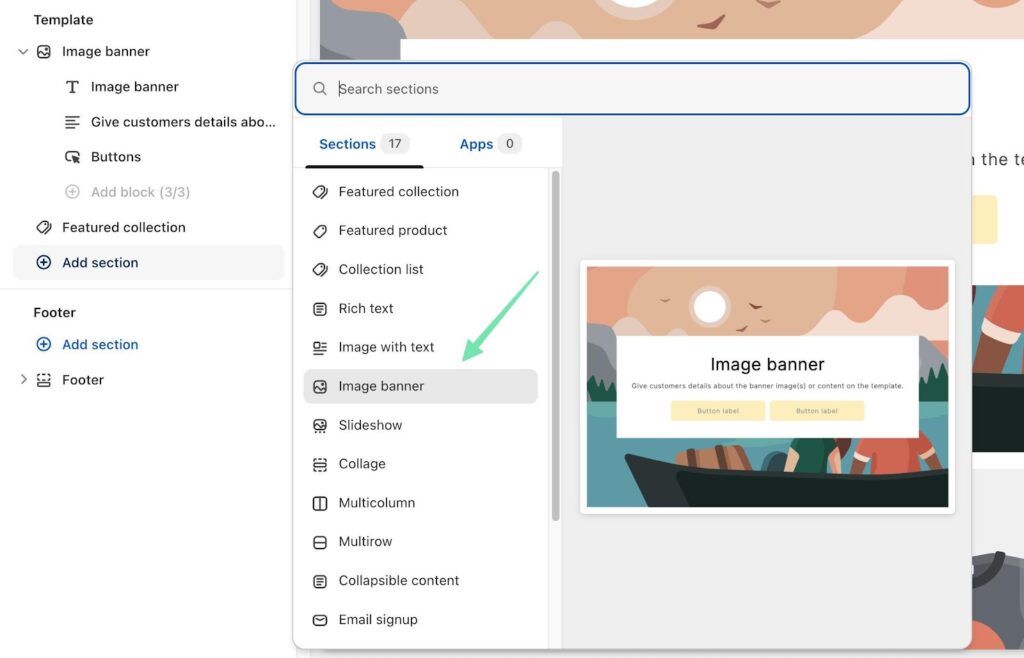Select the Sections tab

click(x=362, y=144)
